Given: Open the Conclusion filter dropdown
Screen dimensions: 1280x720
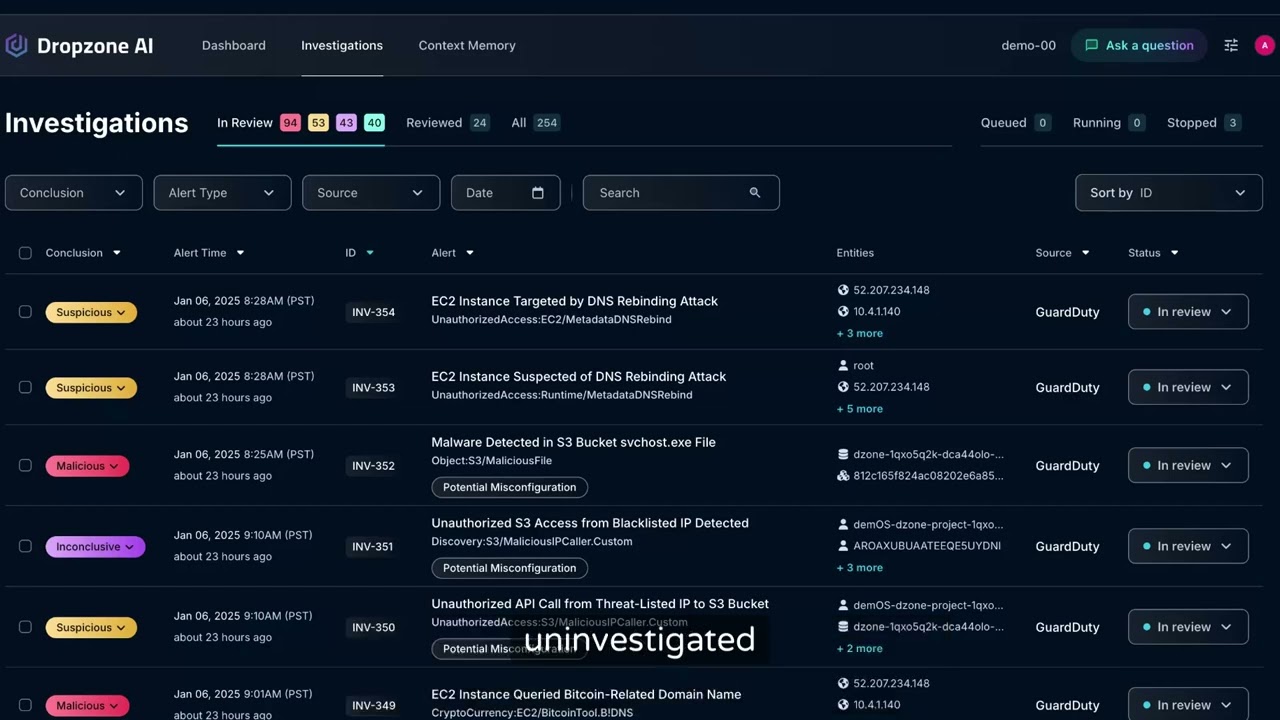Looking at the screenshot, I should (73, 193).
